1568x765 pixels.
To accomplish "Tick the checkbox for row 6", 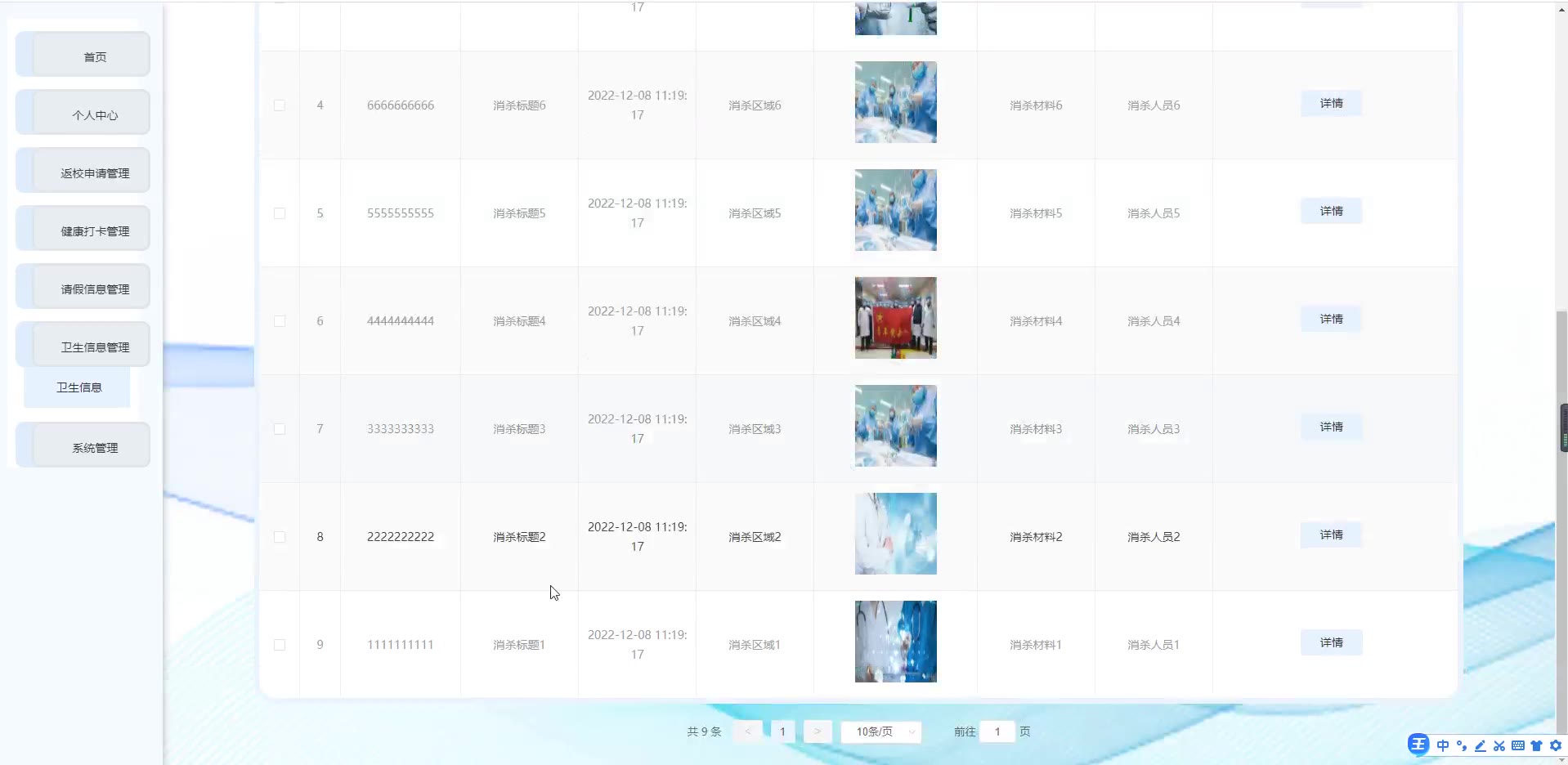I will point(280,321).
